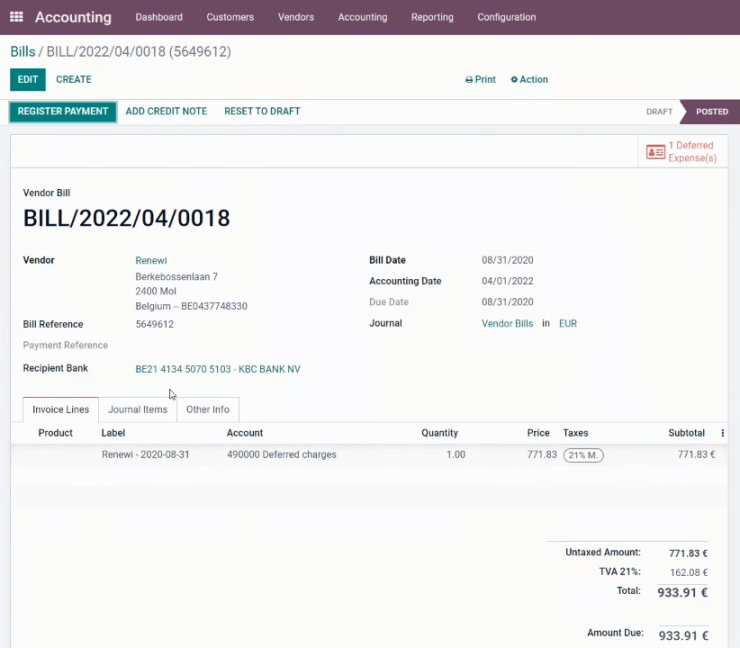The image size is (740, 648).
Task: Open Vendor Bills journal link
Action: coord(507,324)
